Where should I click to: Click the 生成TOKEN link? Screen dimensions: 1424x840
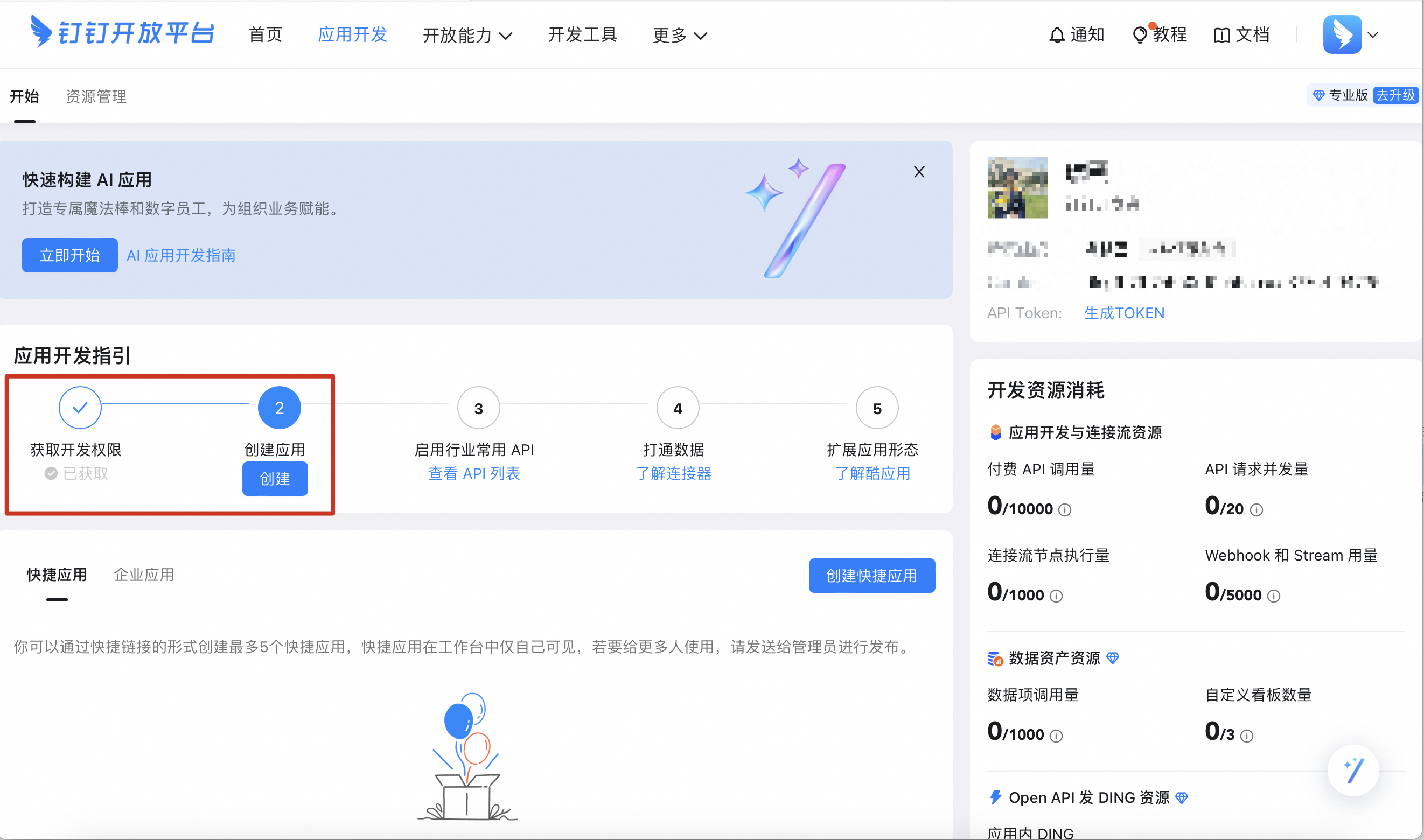click(x=1123, y=313)
